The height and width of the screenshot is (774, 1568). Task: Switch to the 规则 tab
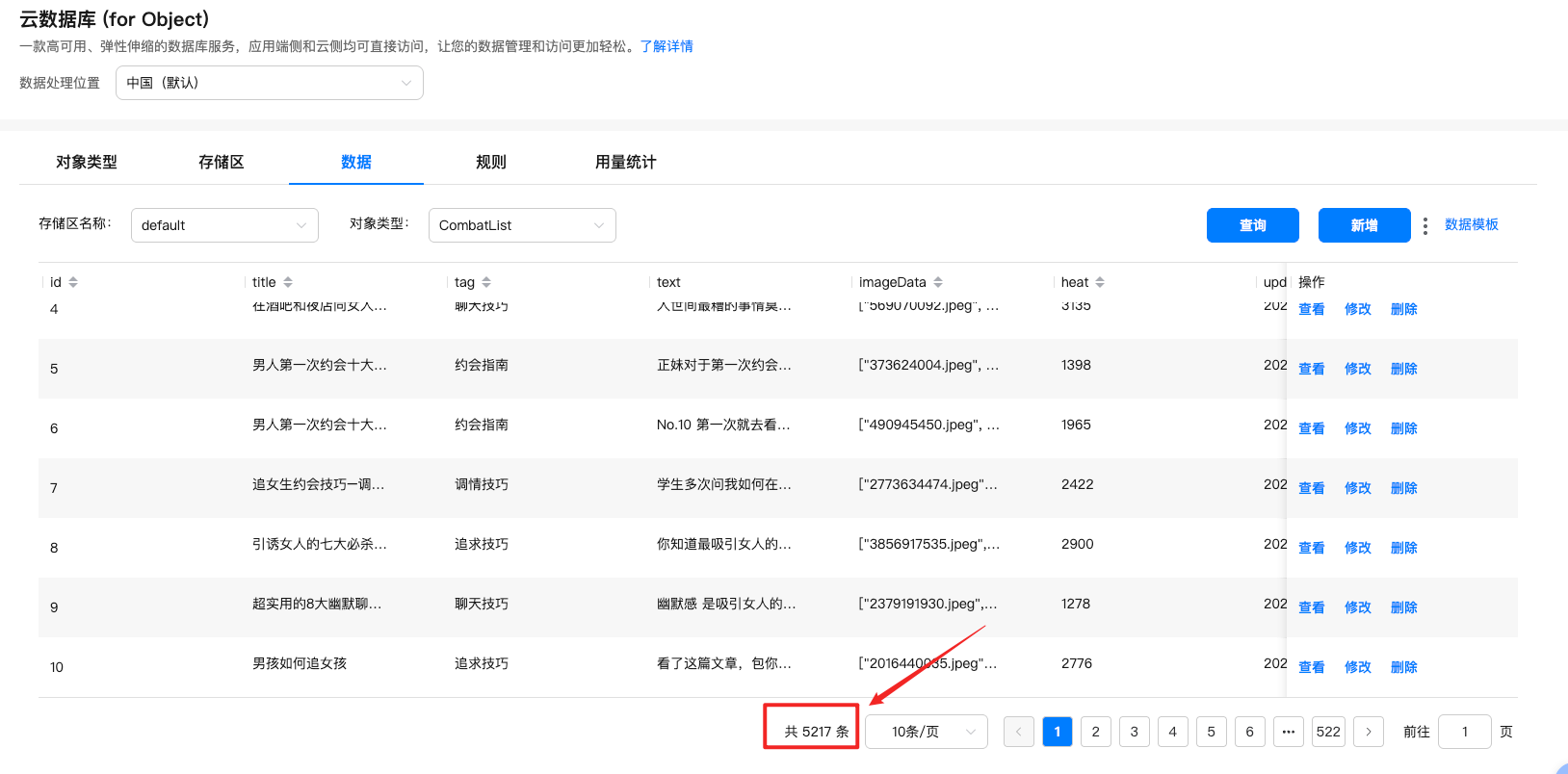click(491, 162)
